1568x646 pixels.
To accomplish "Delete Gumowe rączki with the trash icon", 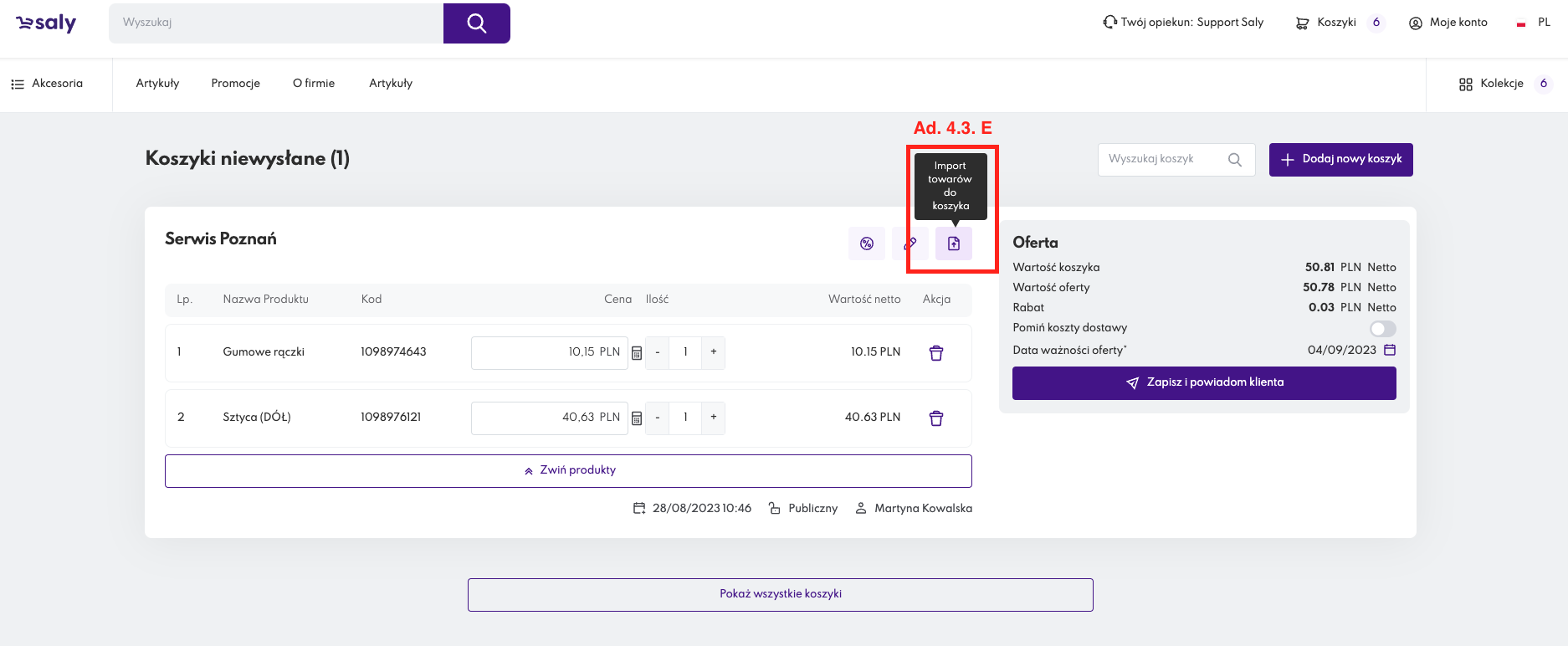I will (x=936, y=353).
